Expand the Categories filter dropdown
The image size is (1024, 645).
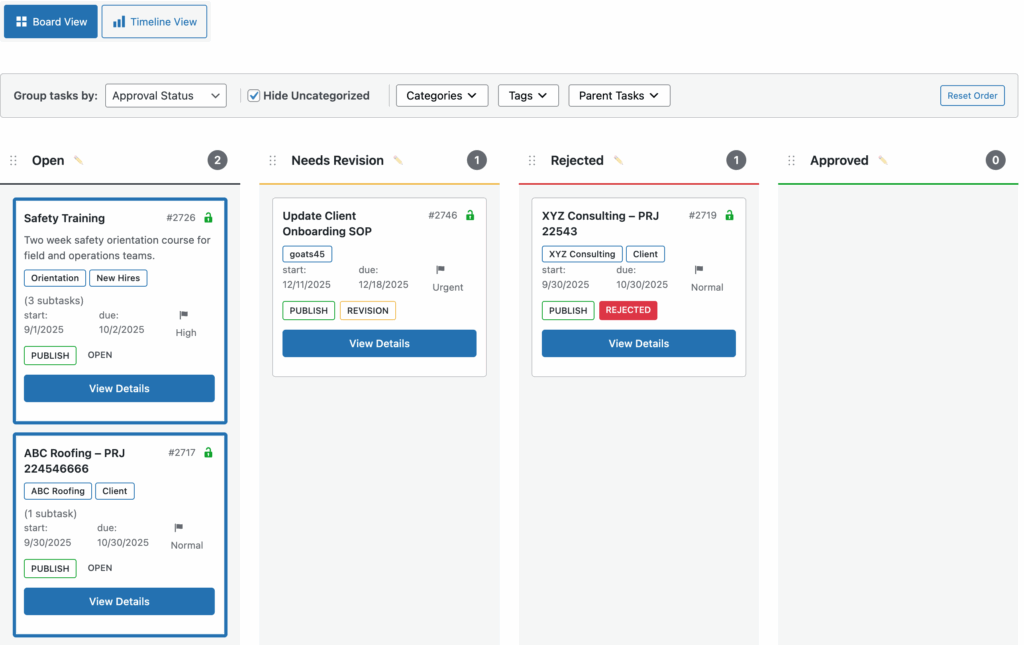coord(442,96)
